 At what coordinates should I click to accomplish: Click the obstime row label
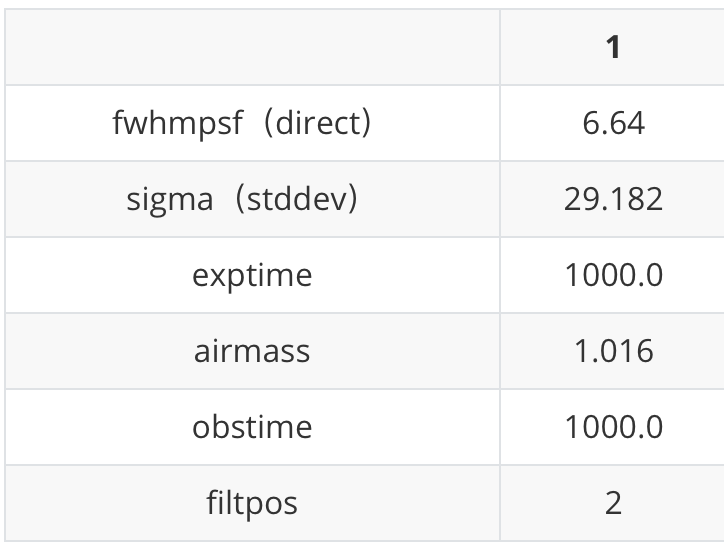252,427
